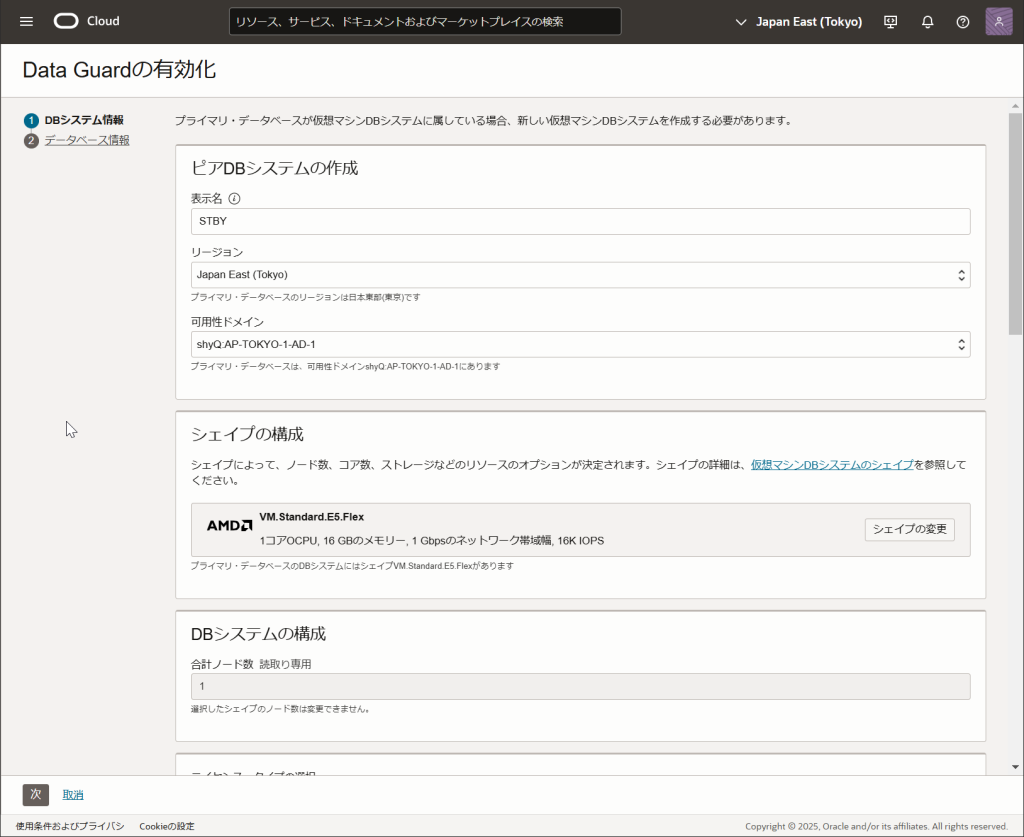Click the 取消 link

click(73, 795)
